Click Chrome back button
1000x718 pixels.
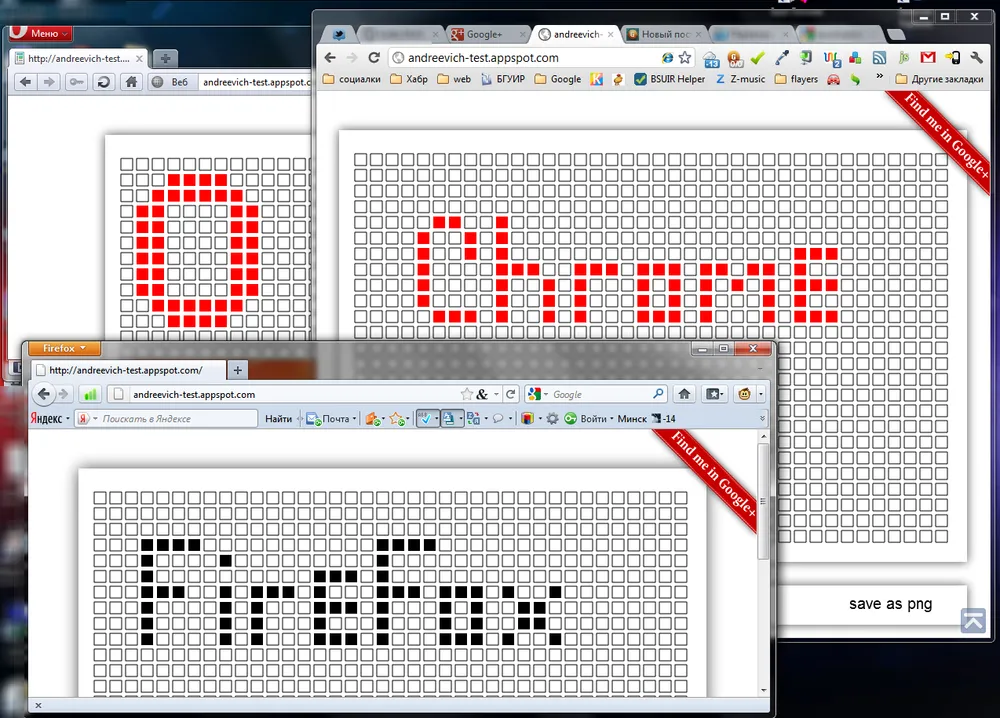pyautogui.click(x=330, y=57)
